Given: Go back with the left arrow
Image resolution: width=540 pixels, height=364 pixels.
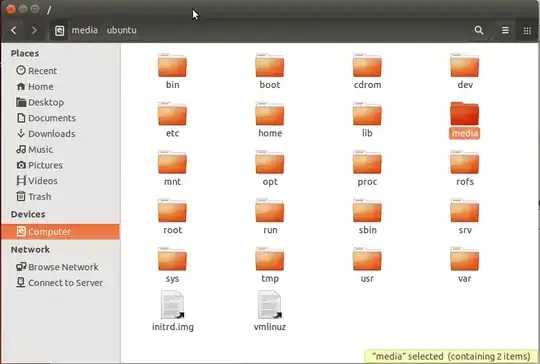Looking at the screenshot, I should tap(14, 30).
